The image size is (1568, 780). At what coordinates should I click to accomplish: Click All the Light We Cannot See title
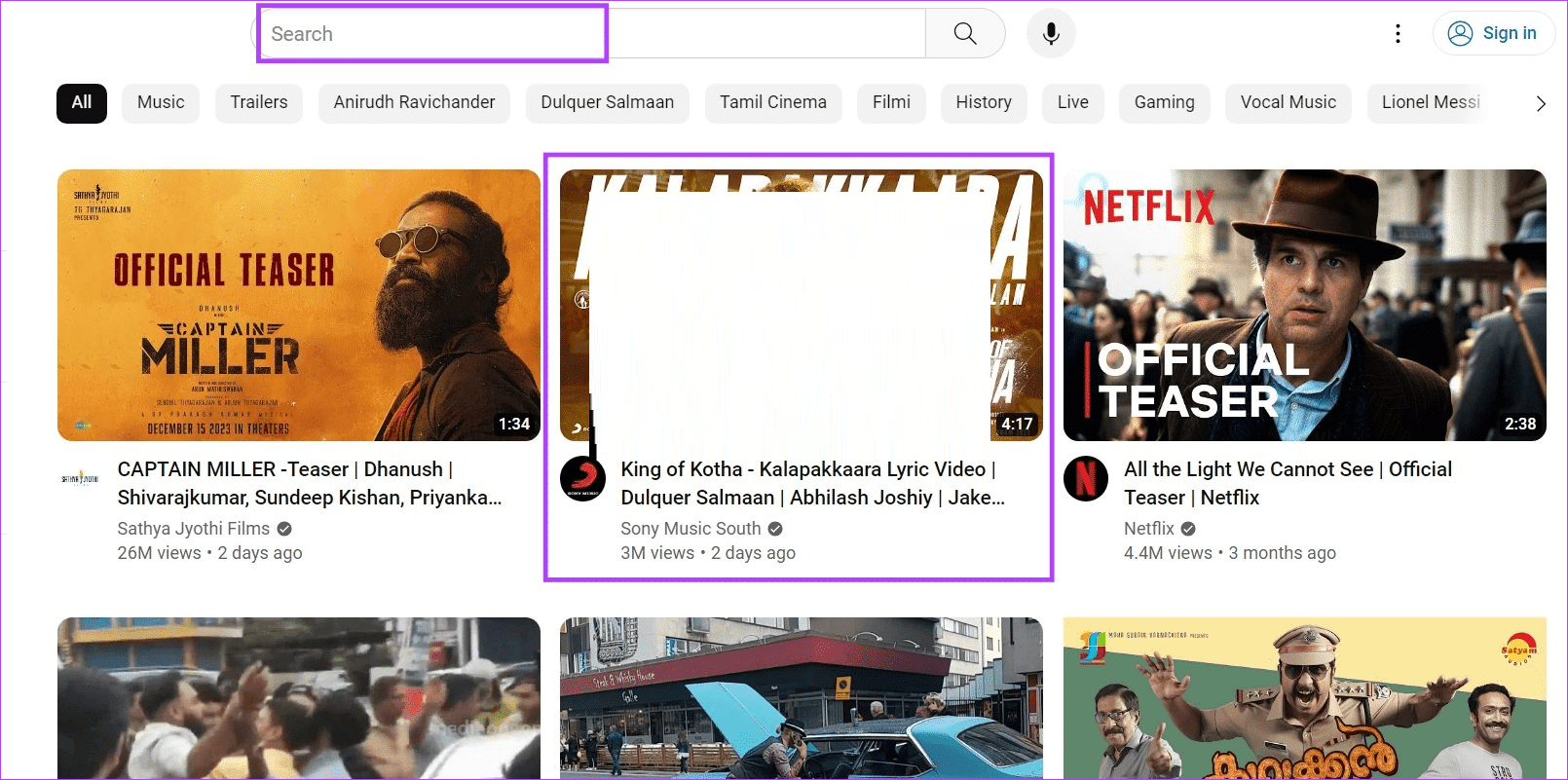[1288, 484]
